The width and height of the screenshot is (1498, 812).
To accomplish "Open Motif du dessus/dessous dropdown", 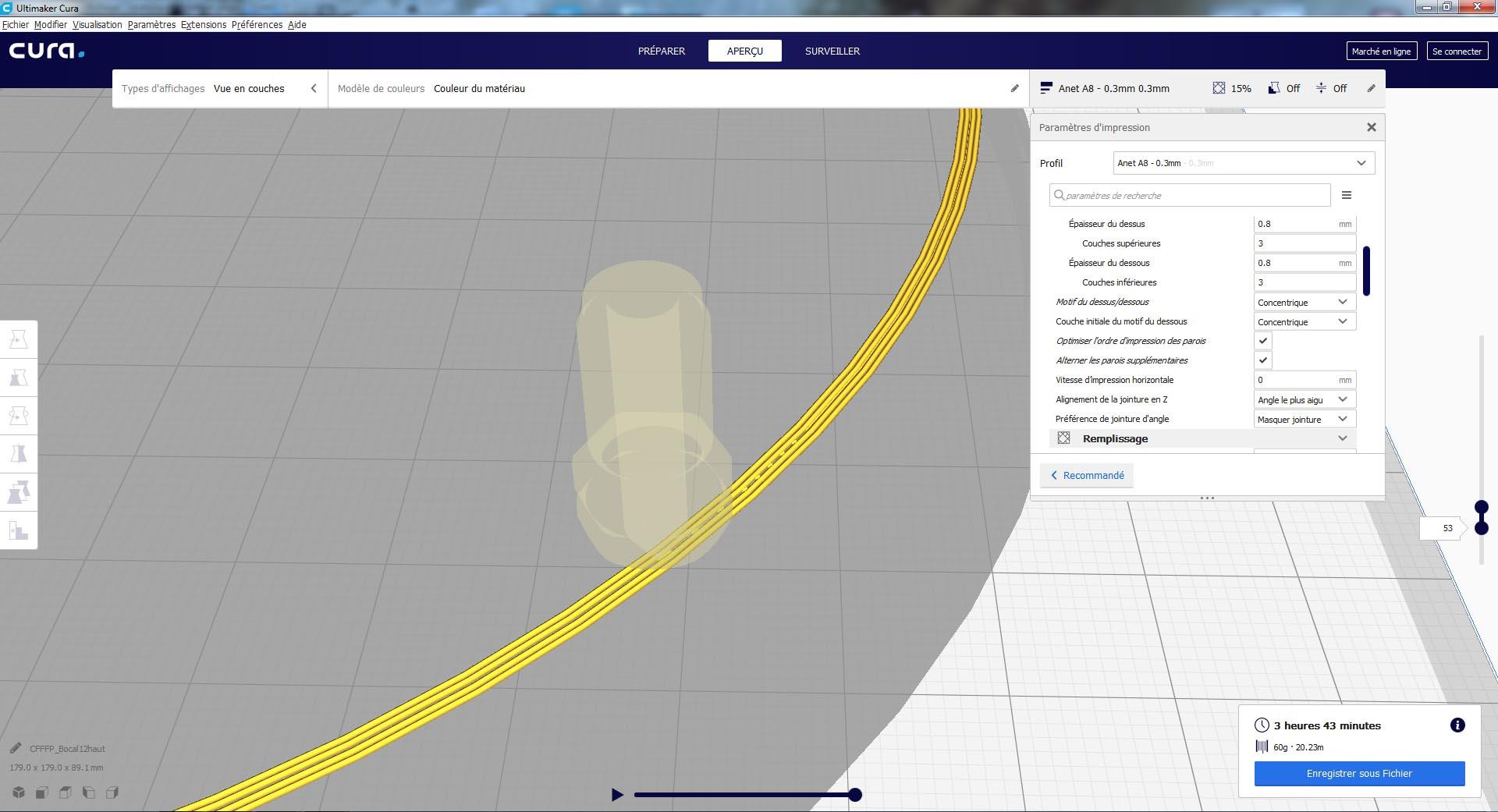I will [x=1305, y=302].
